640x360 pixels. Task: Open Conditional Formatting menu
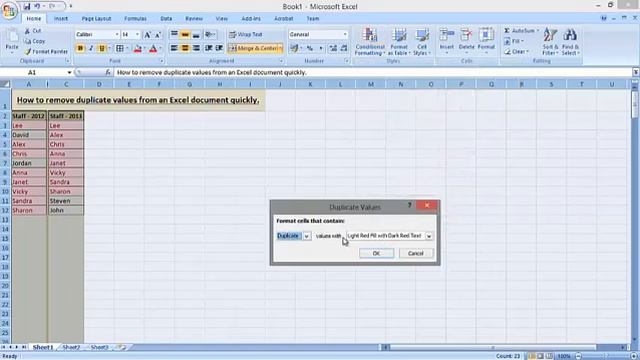370,42
